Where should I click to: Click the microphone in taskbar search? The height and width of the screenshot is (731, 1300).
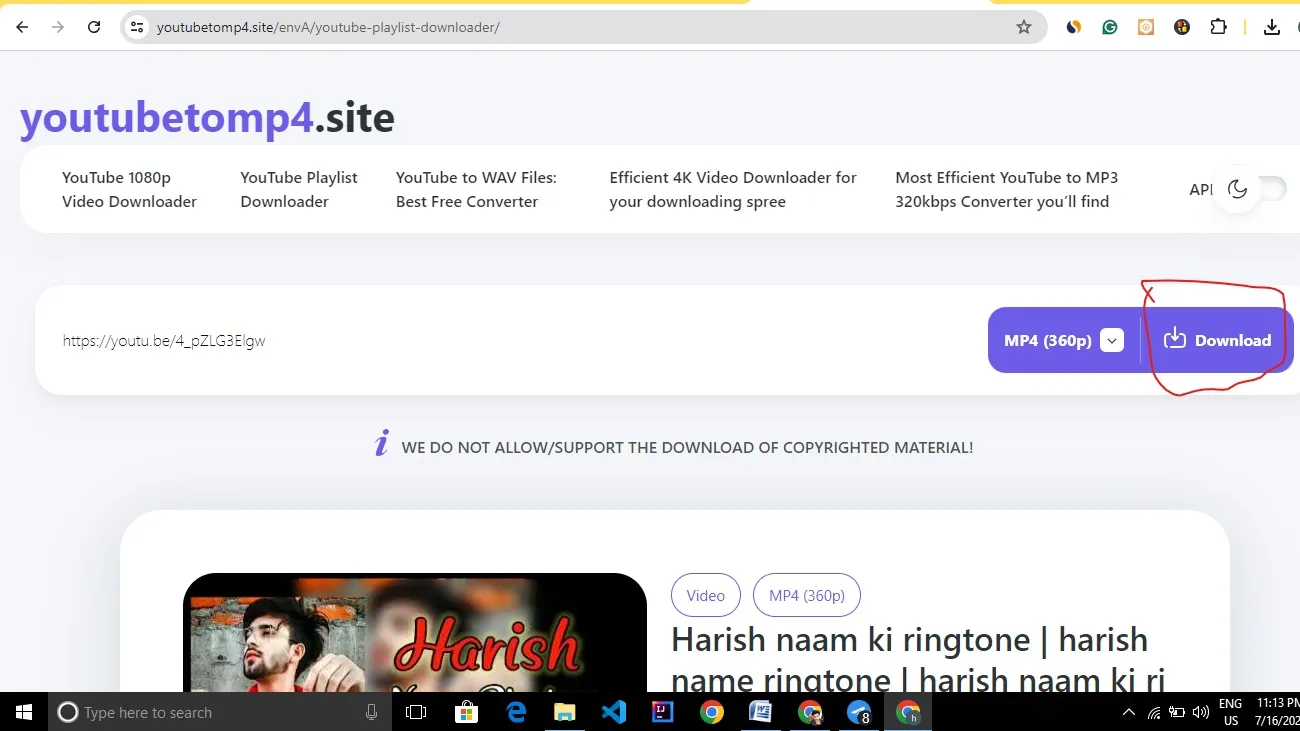[372, 712]
